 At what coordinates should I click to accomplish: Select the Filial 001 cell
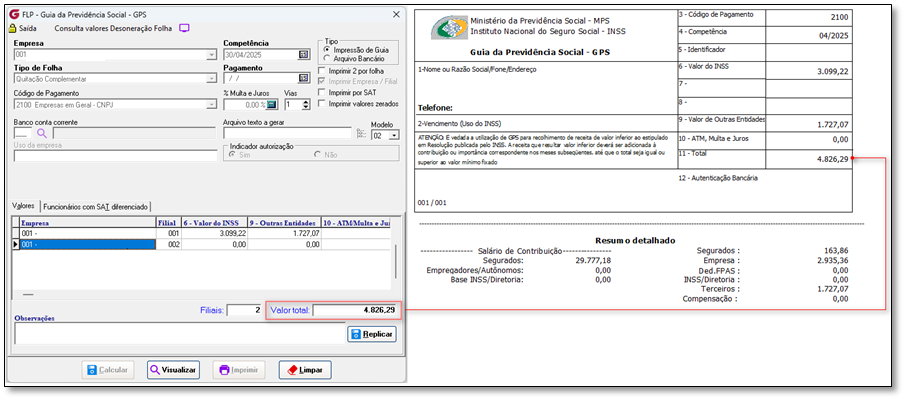tap(169, 233)
